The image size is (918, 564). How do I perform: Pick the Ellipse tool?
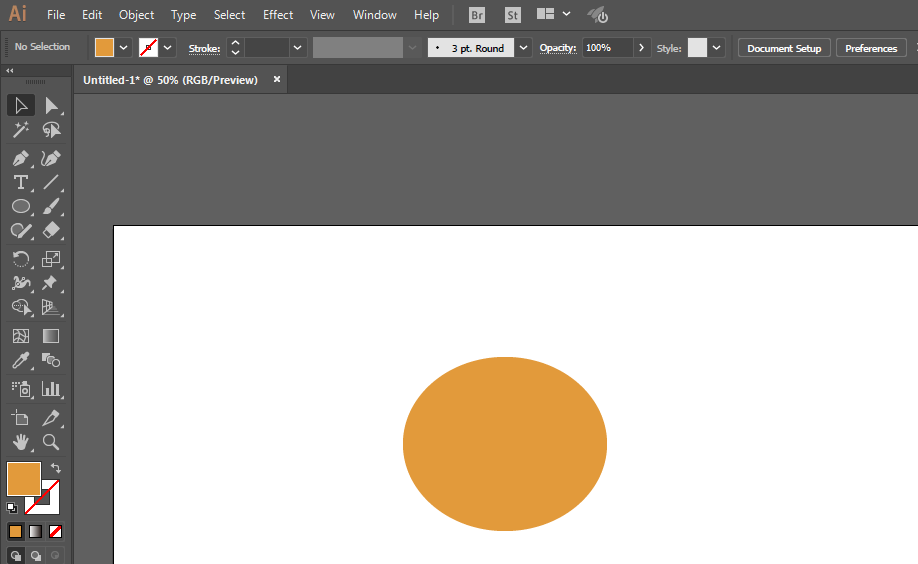(20, 206)
